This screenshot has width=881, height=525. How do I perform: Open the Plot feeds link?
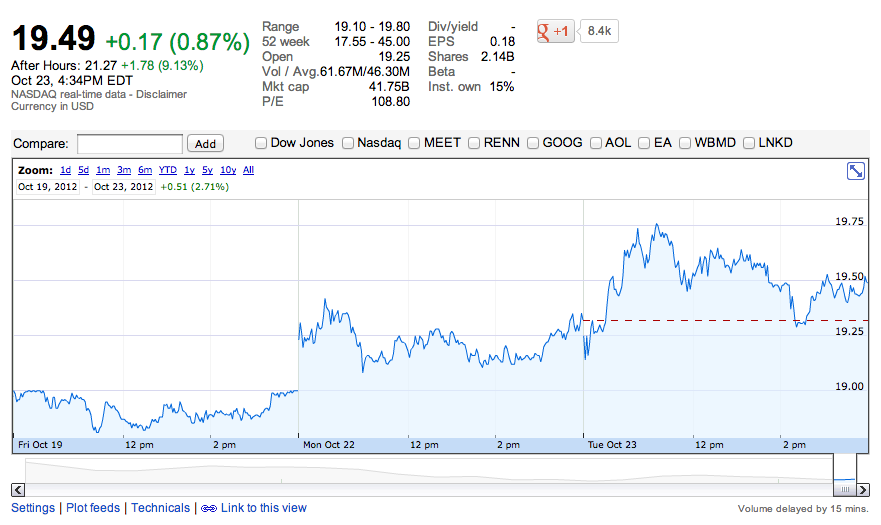tap(93, 508)
